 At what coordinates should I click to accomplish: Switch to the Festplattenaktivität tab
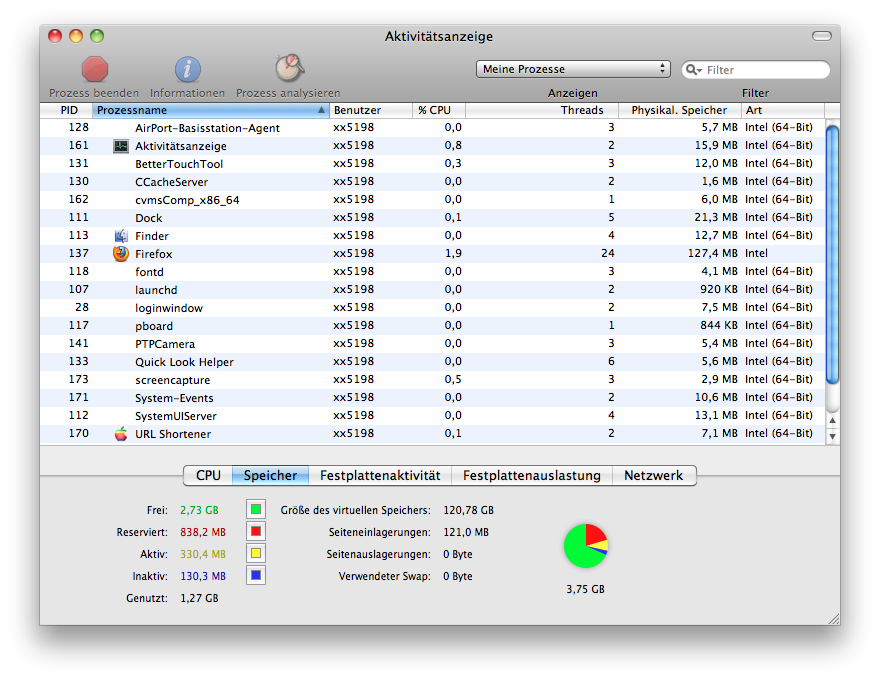point(379,476)
